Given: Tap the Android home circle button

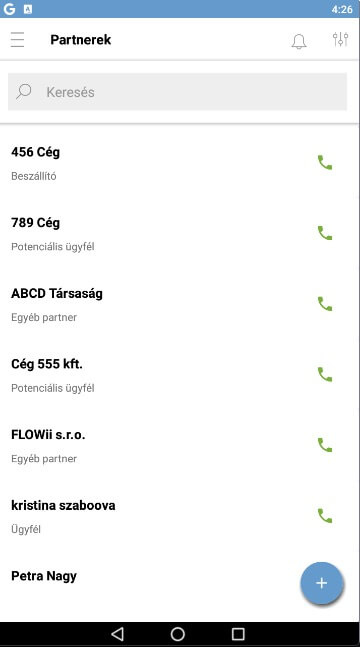Looking at the screenshot, I should click(x=178, y=634).
